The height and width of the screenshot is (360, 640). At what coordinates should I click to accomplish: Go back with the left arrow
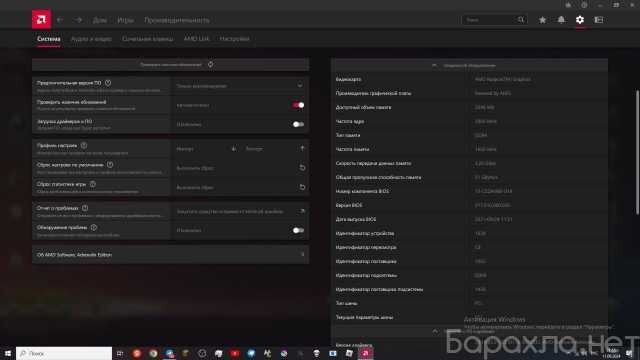(x=60, y=20)
